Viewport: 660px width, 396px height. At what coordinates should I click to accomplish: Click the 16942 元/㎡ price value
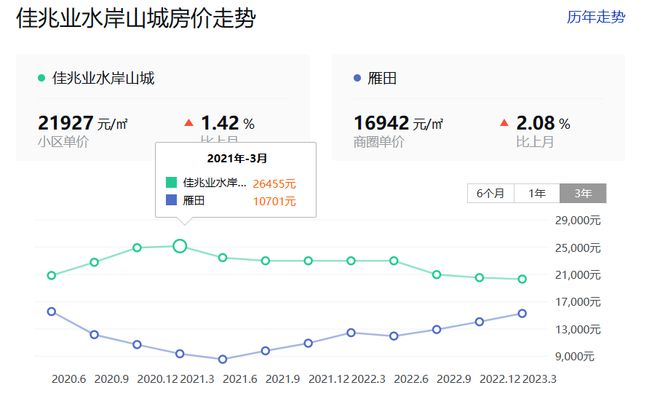[398, 123]
